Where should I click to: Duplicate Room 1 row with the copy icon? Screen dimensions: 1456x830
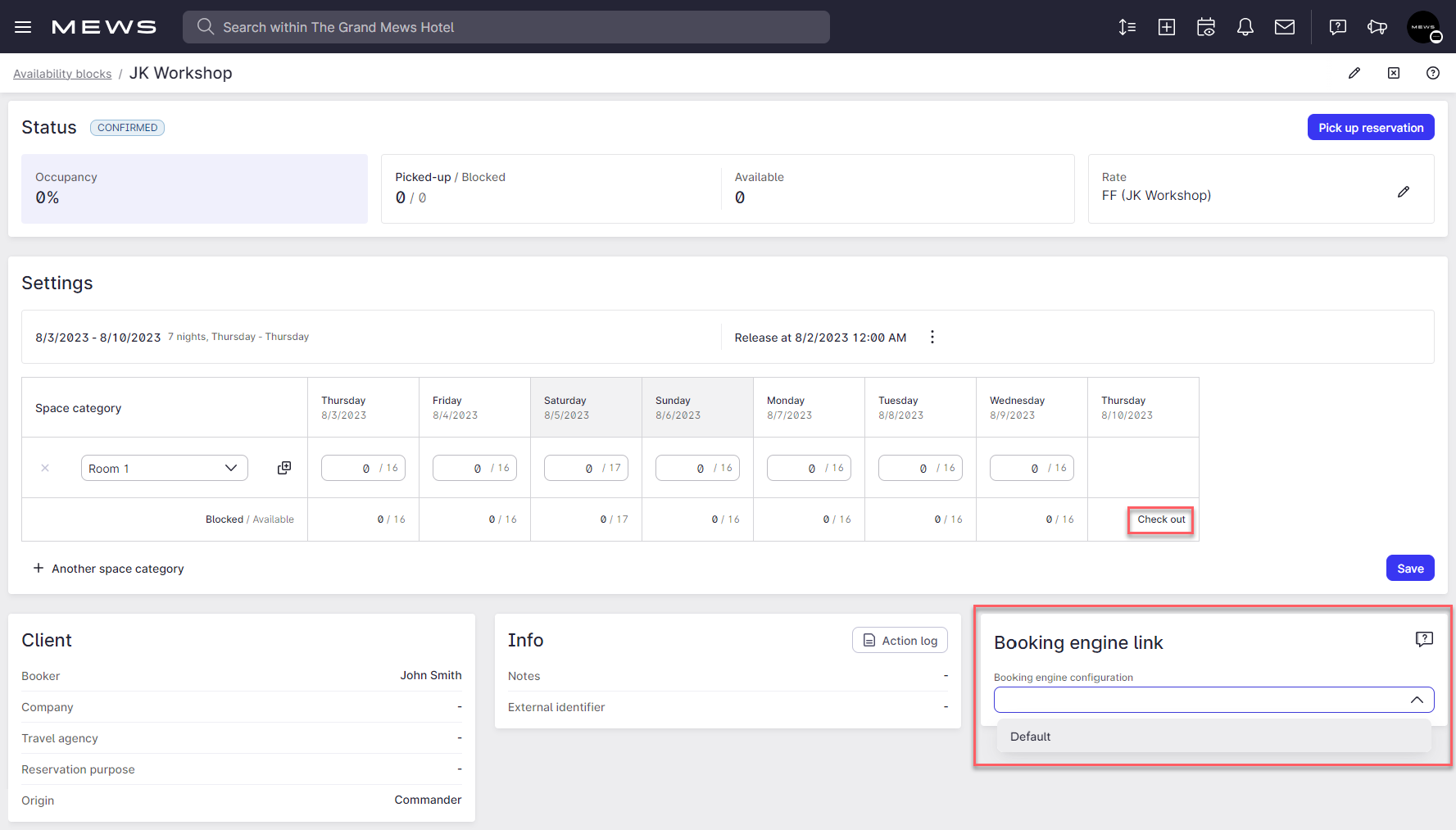[x=283, y=467]
